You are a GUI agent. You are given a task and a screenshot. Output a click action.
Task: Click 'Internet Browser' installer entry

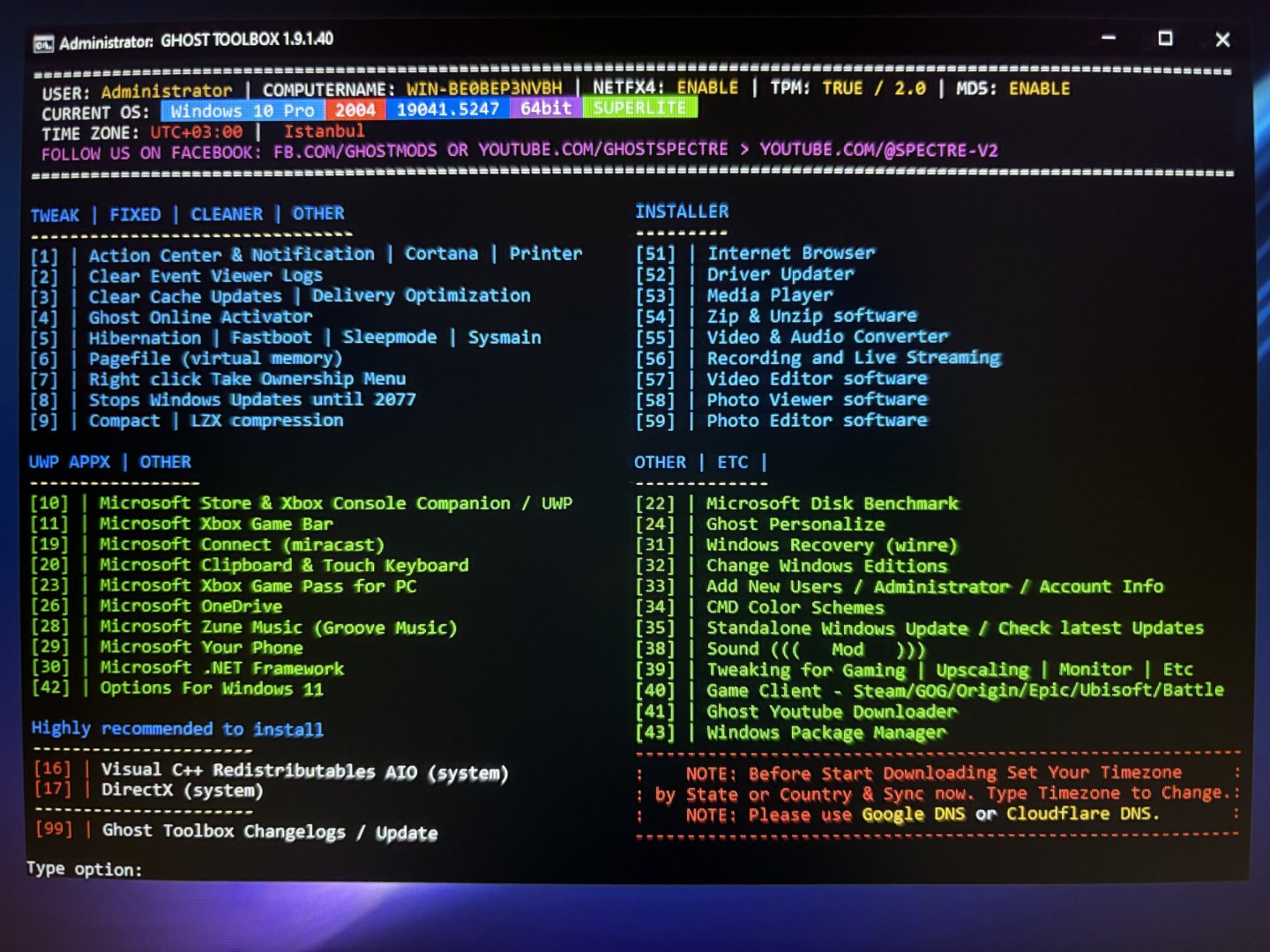pos(791,253)
